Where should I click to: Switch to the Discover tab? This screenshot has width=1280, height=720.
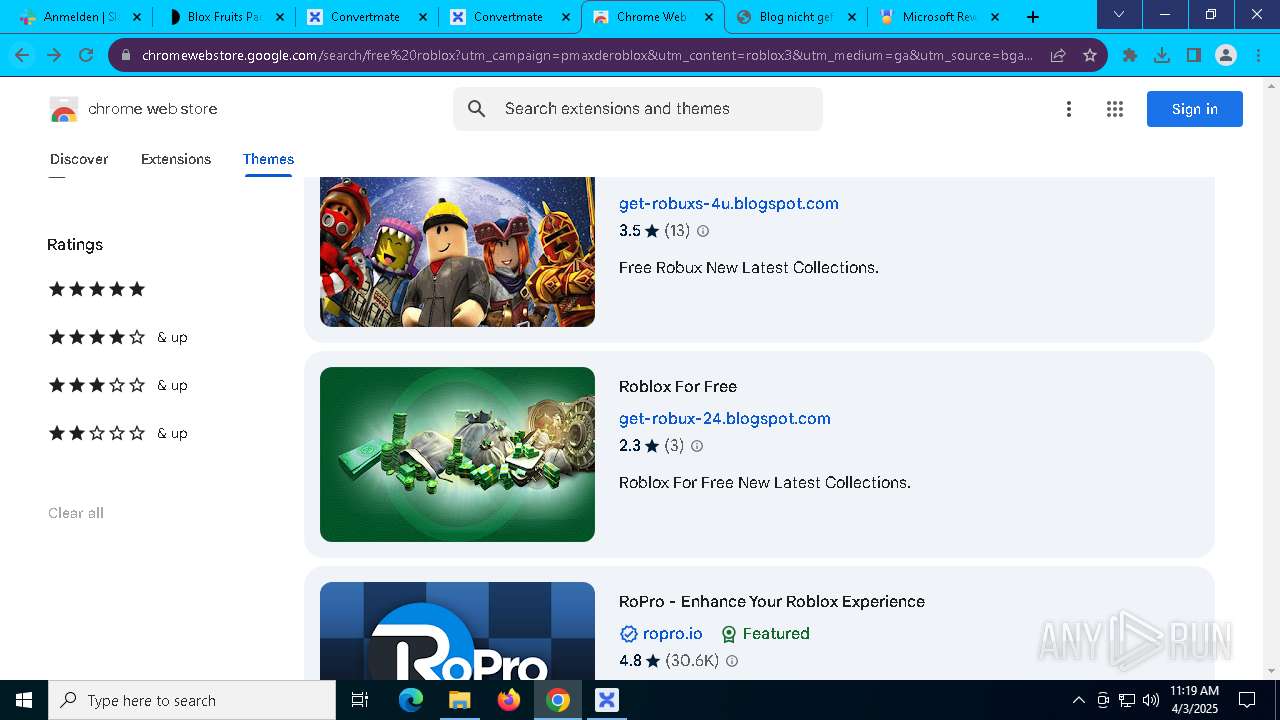[79, 159]
